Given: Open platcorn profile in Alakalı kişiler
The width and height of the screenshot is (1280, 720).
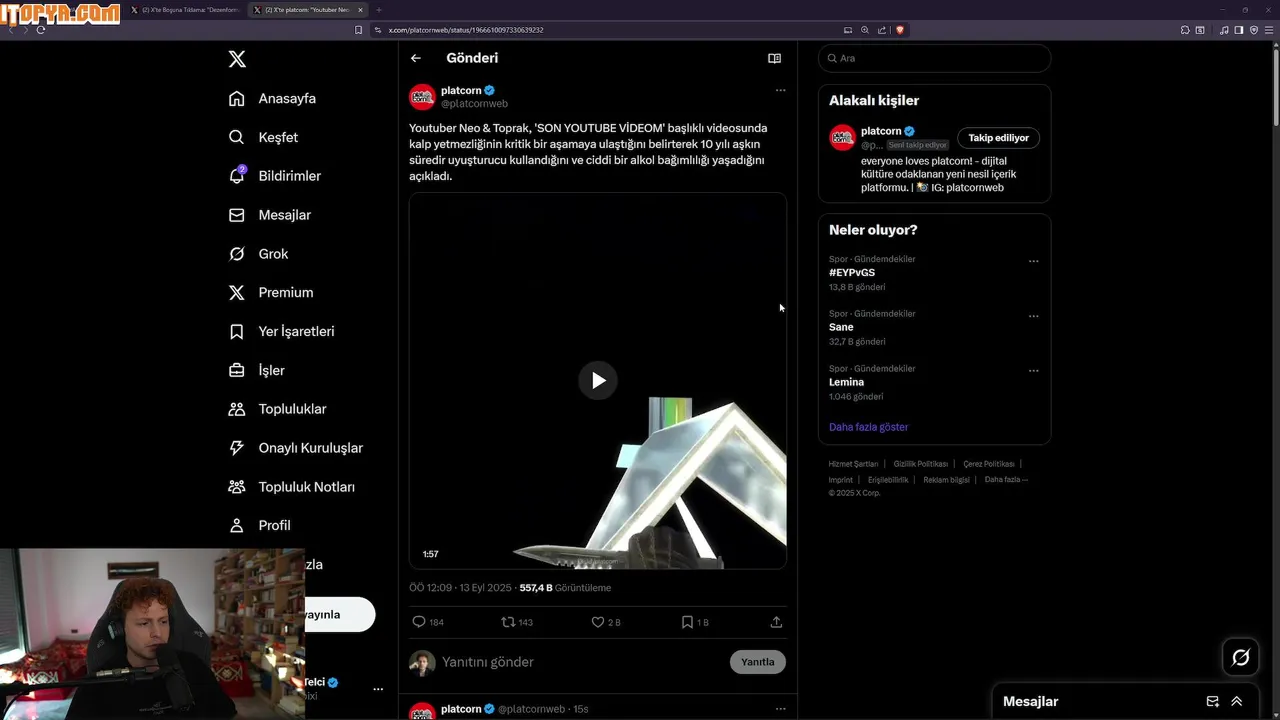Looking at the screenshot, I should tap(880, 131).
